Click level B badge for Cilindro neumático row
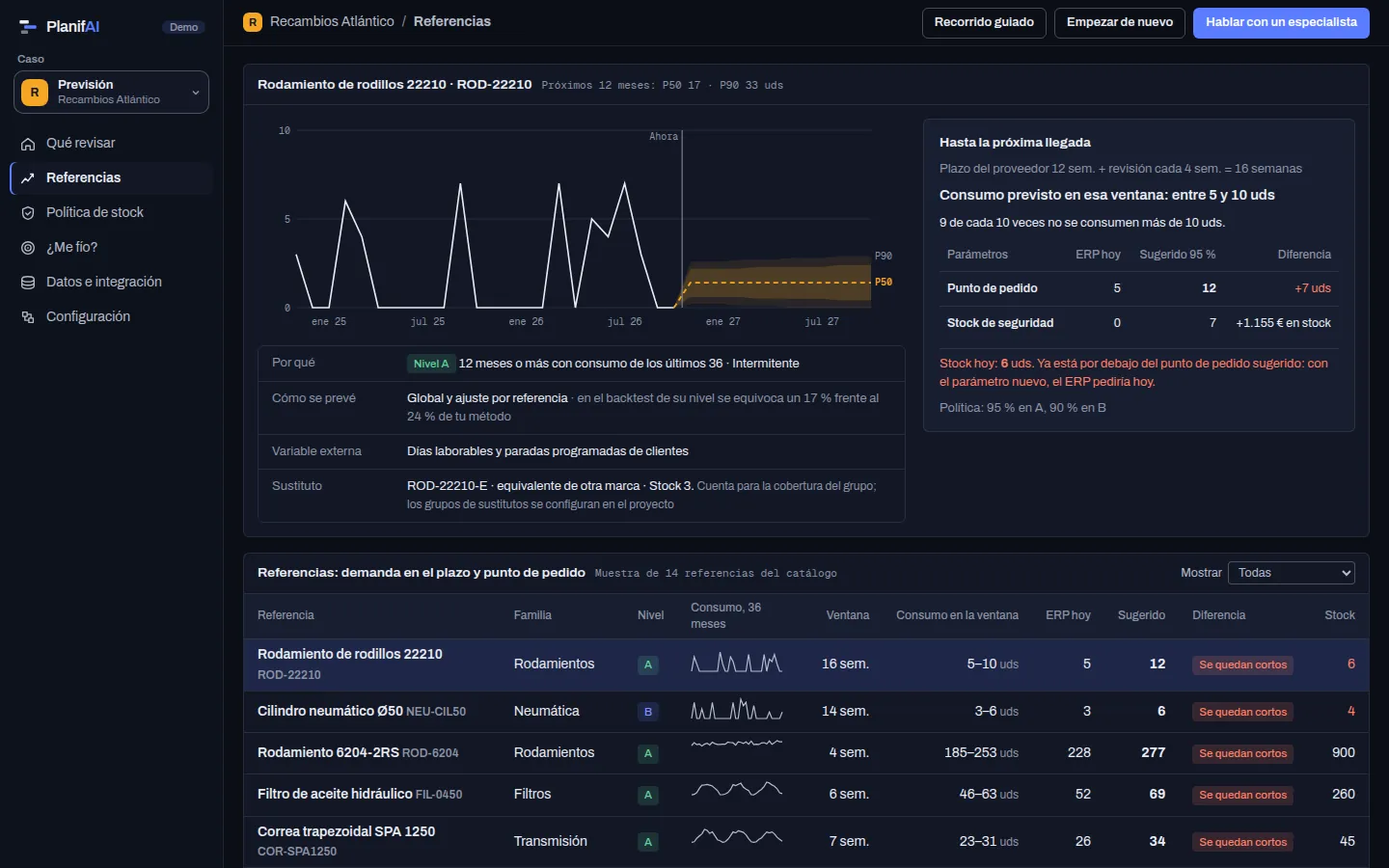 pos(648,712)
